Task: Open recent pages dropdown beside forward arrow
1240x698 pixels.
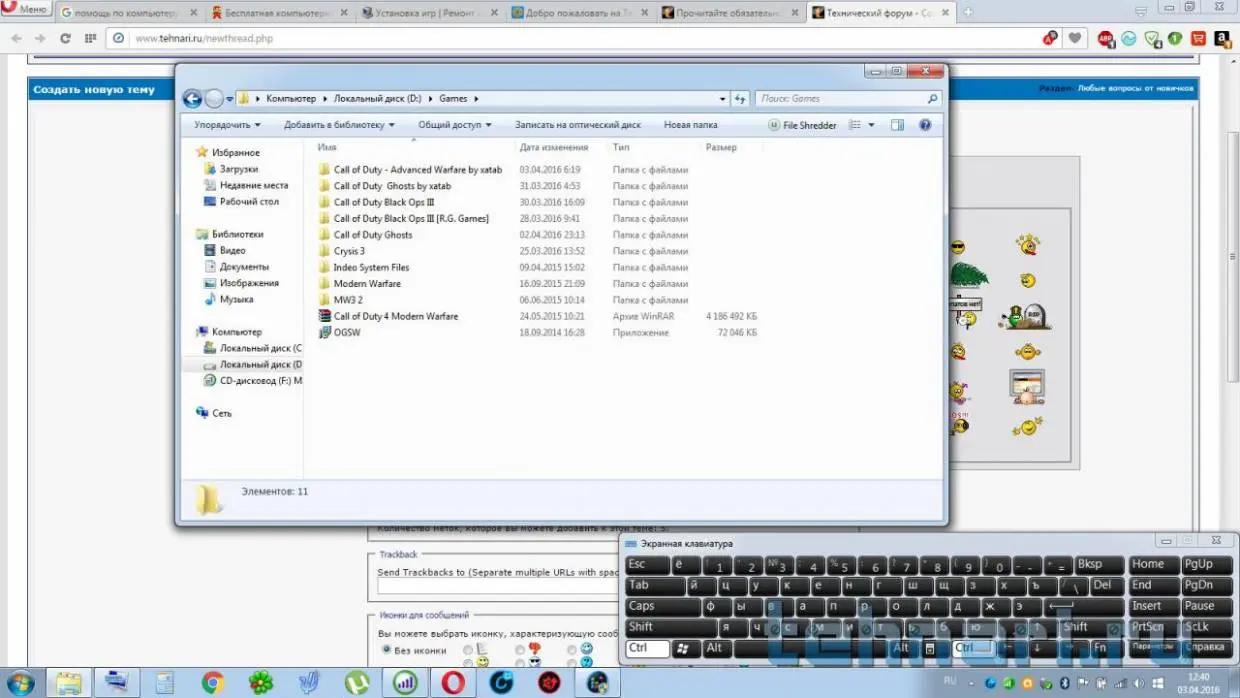Action: (x=230, y=99)
